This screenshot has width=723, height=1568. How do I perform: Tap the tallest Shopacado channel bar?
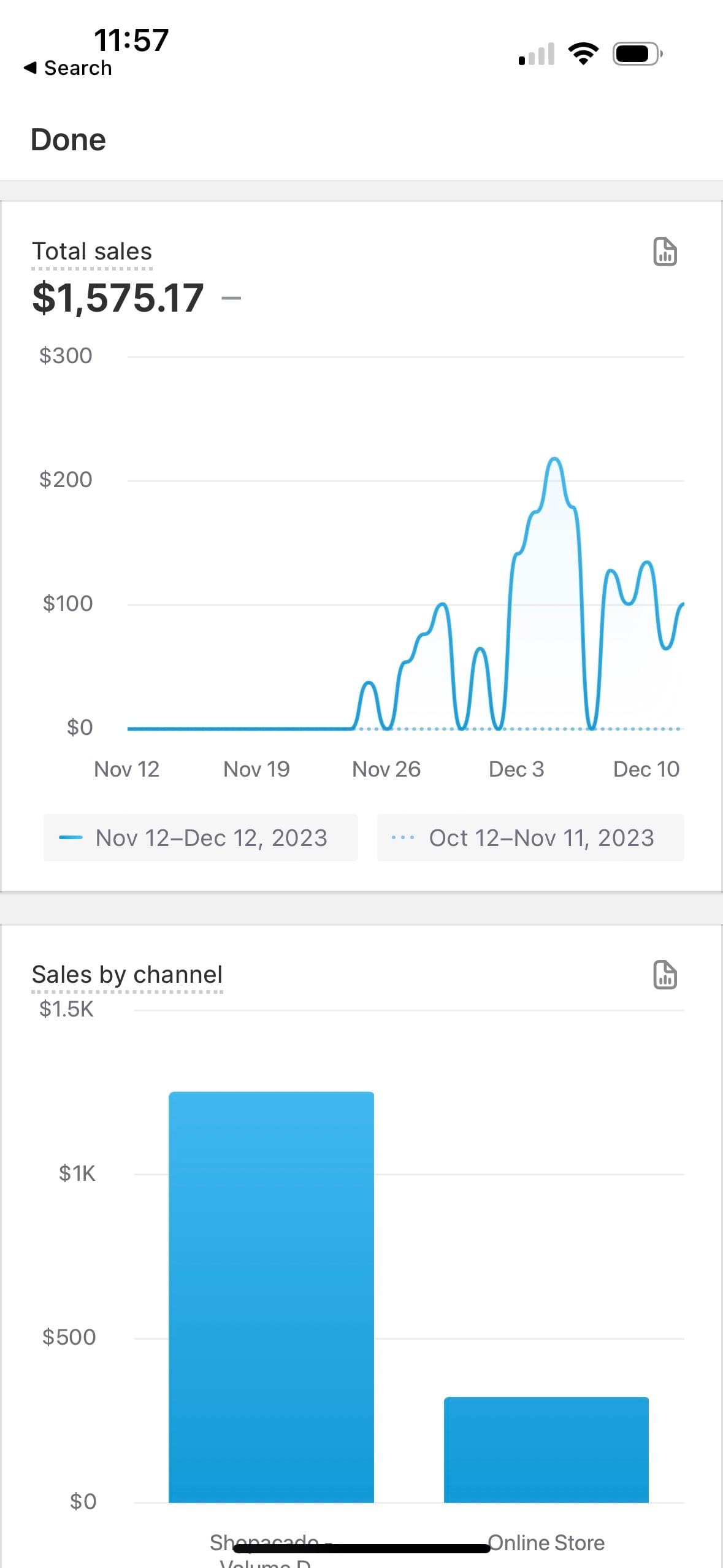pyautogui.click(x=271, y=1297)
